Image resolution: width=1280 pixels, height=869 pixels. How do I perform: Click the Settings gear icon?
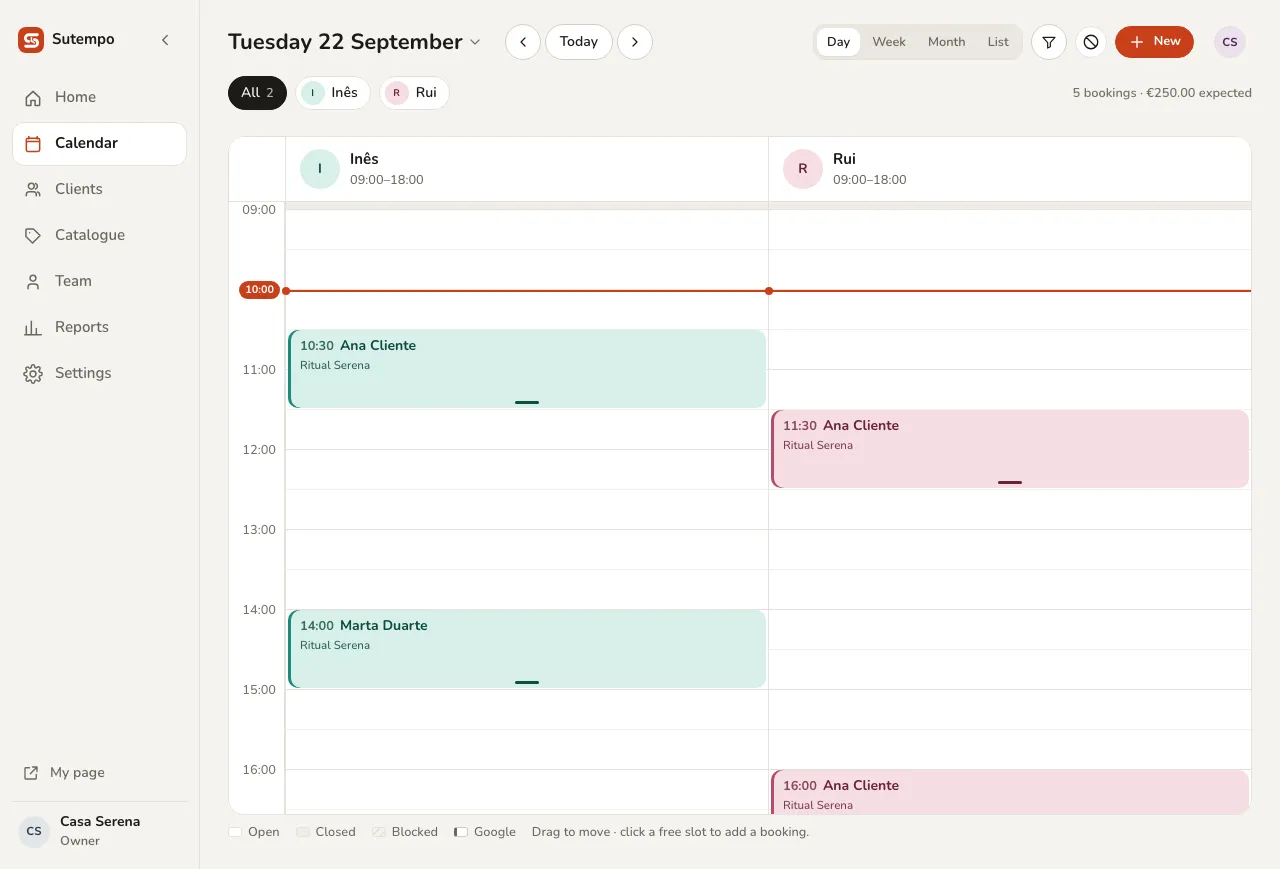point(33,373)
